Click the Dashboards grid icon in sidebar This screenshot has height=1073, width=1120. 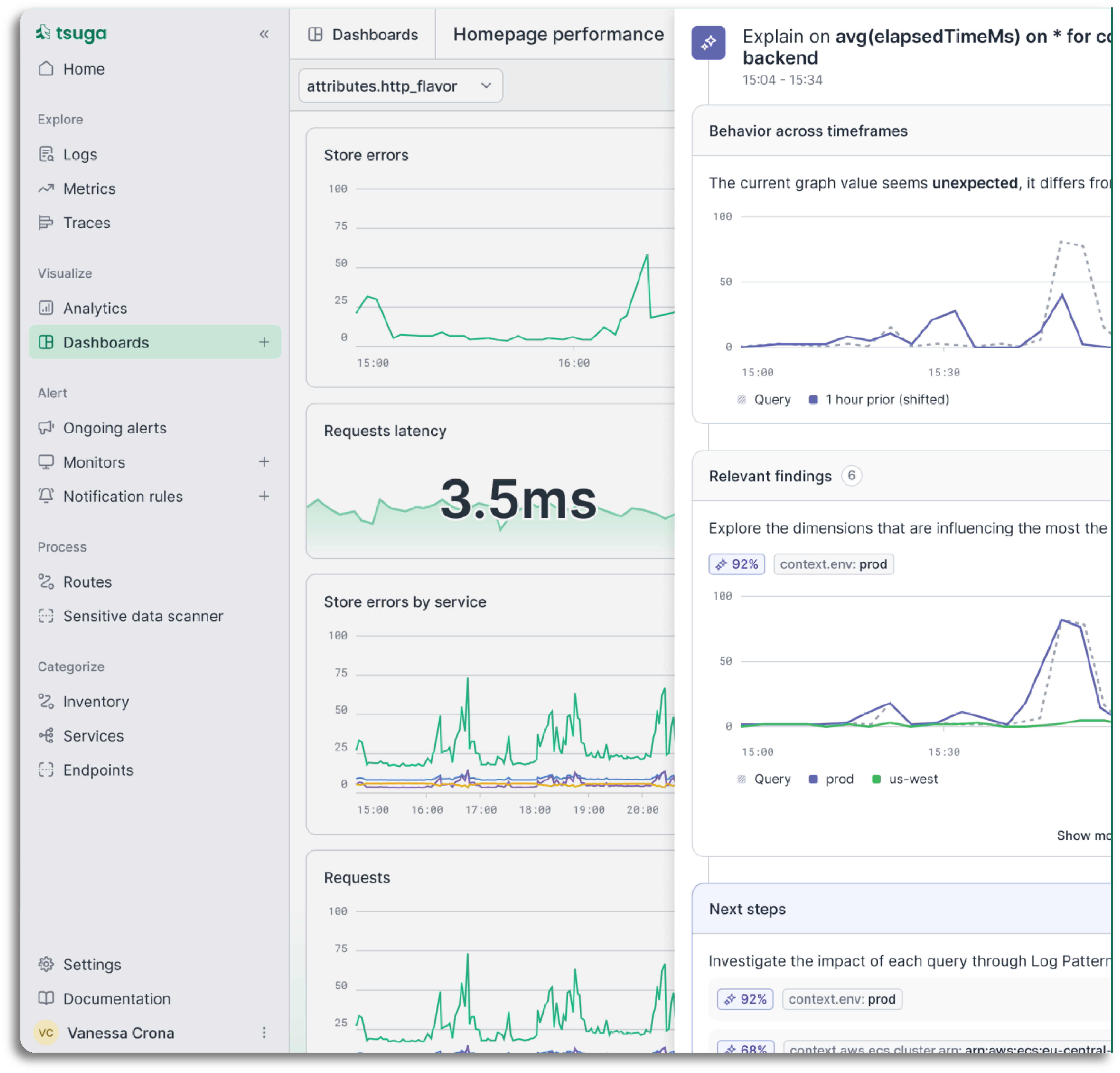[x=46, y=342]
